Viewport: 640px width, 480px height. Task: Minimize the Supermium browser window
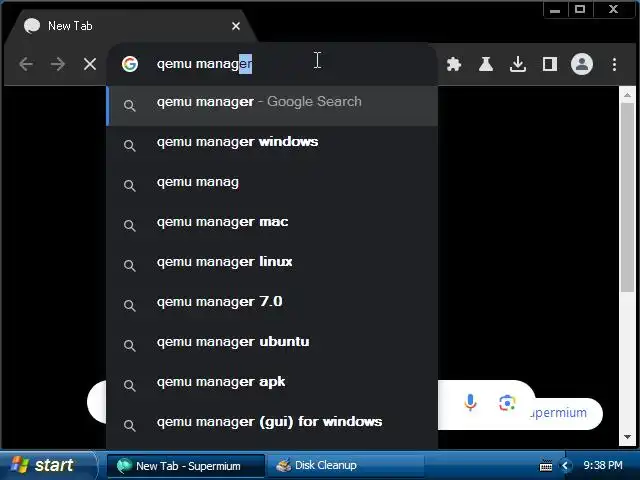[x=555, y=9]
